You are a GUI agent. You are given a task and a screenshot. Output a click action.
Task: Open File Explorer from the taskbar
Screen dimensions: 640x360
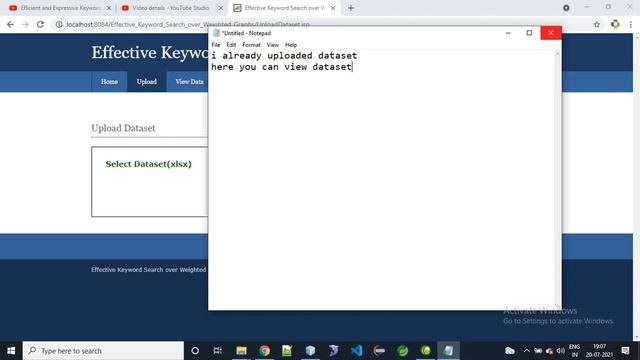point(241,351)
